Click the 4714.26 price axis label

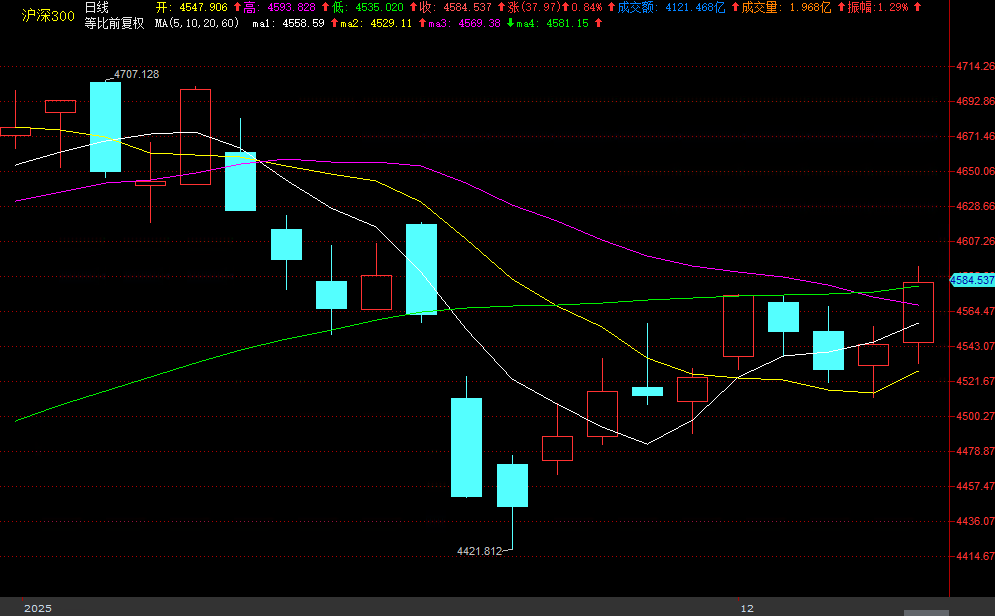point(974,67)
